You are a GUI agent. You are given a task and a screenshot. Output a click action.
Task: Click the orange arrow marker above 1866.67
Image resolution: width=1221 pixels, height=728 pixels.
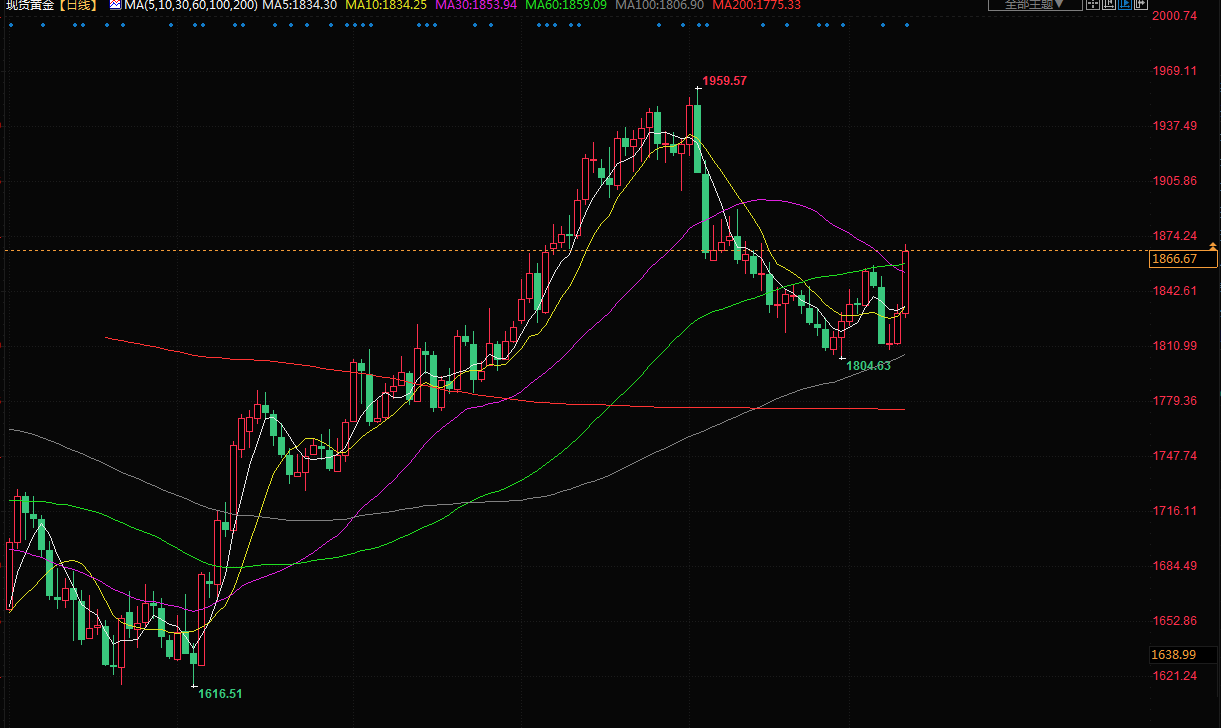(x=1213, y=245)
